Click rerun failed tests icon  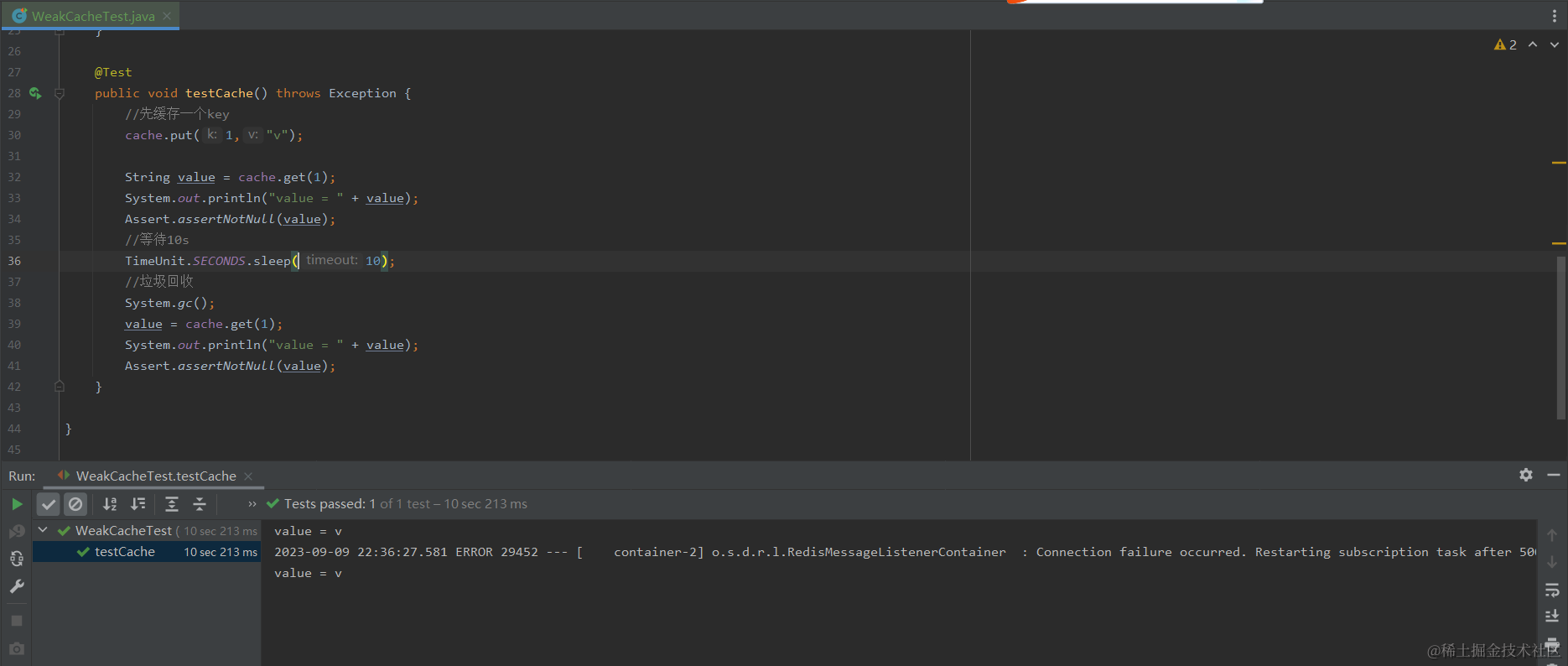click(17, 532)
